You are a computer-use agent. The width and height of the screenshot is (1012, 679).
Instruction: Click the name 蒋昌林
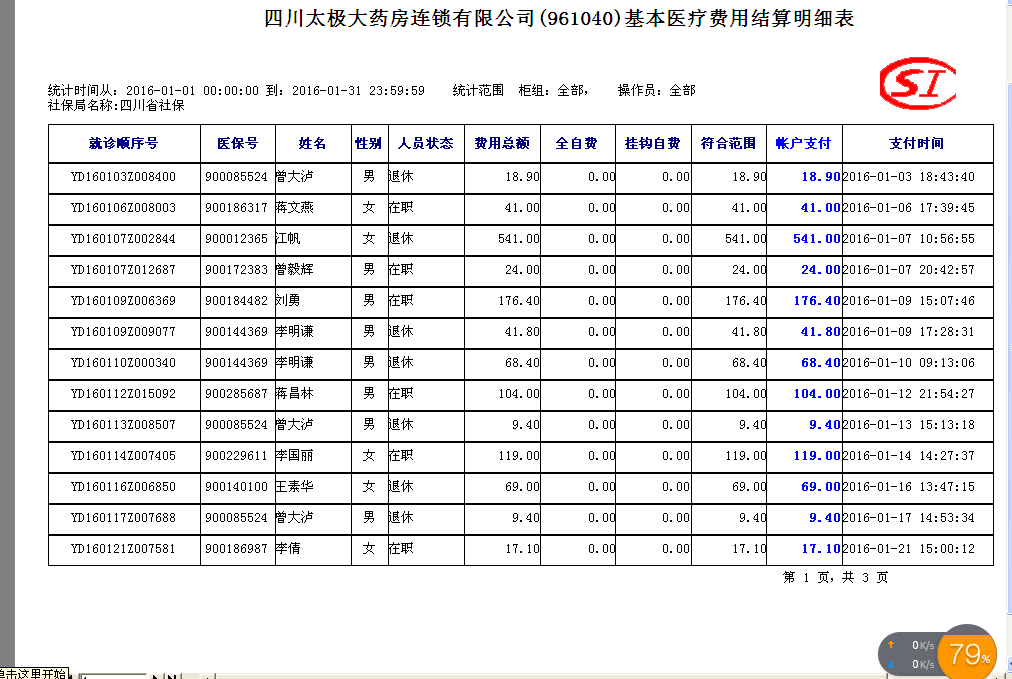point(295,394)
